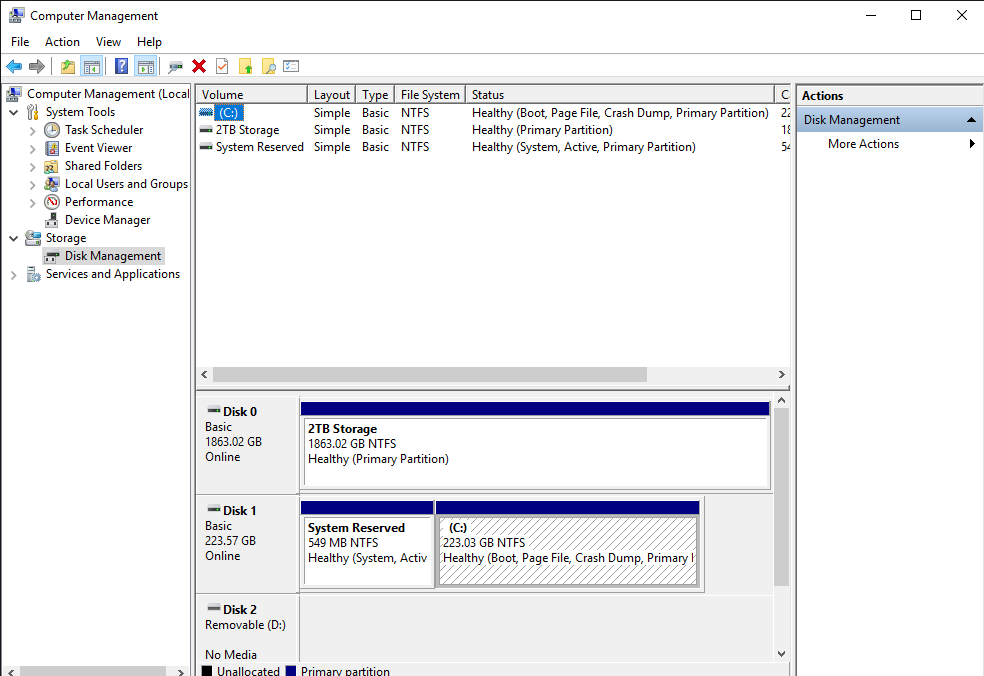Viewport: 984px width, 676px height.
Task: Click the Up one level folder icon
Action: click(x=68, y=66)
